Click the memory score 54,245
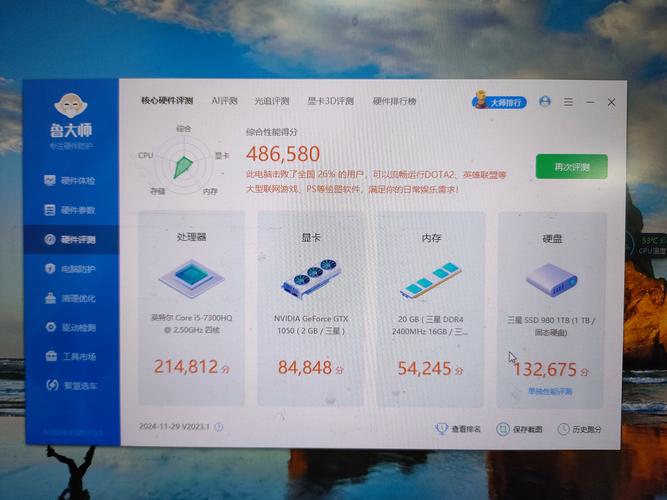Screen dimensions: 667x500 (x=424, y=369)
